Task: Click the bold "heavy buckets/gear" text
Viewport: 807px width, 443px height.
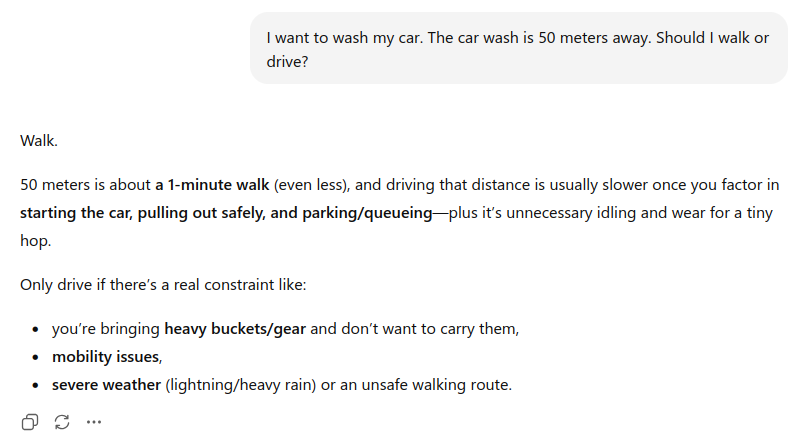Action: 236,328
